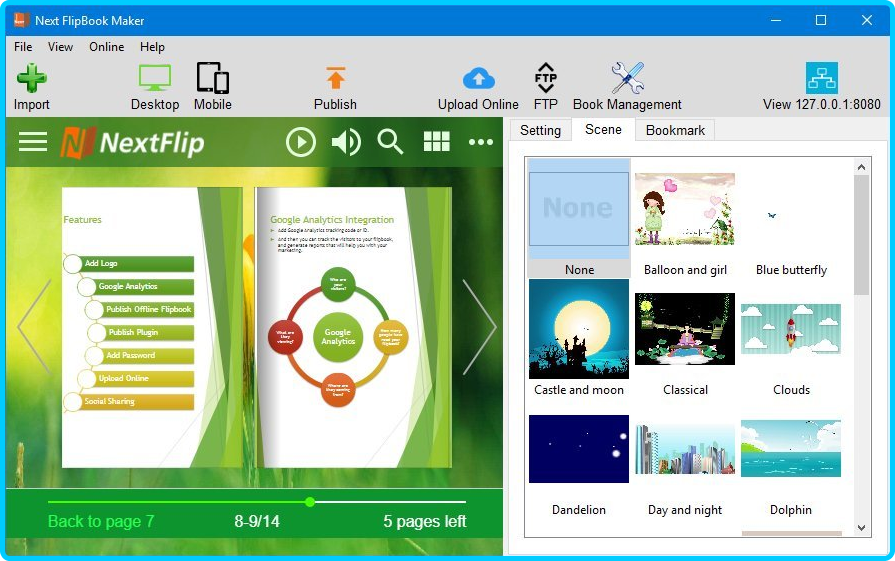This screenshot has height=561, width=895.
Task: Click the Features left page
Action: pyautogui.click(x=152, y=328)
